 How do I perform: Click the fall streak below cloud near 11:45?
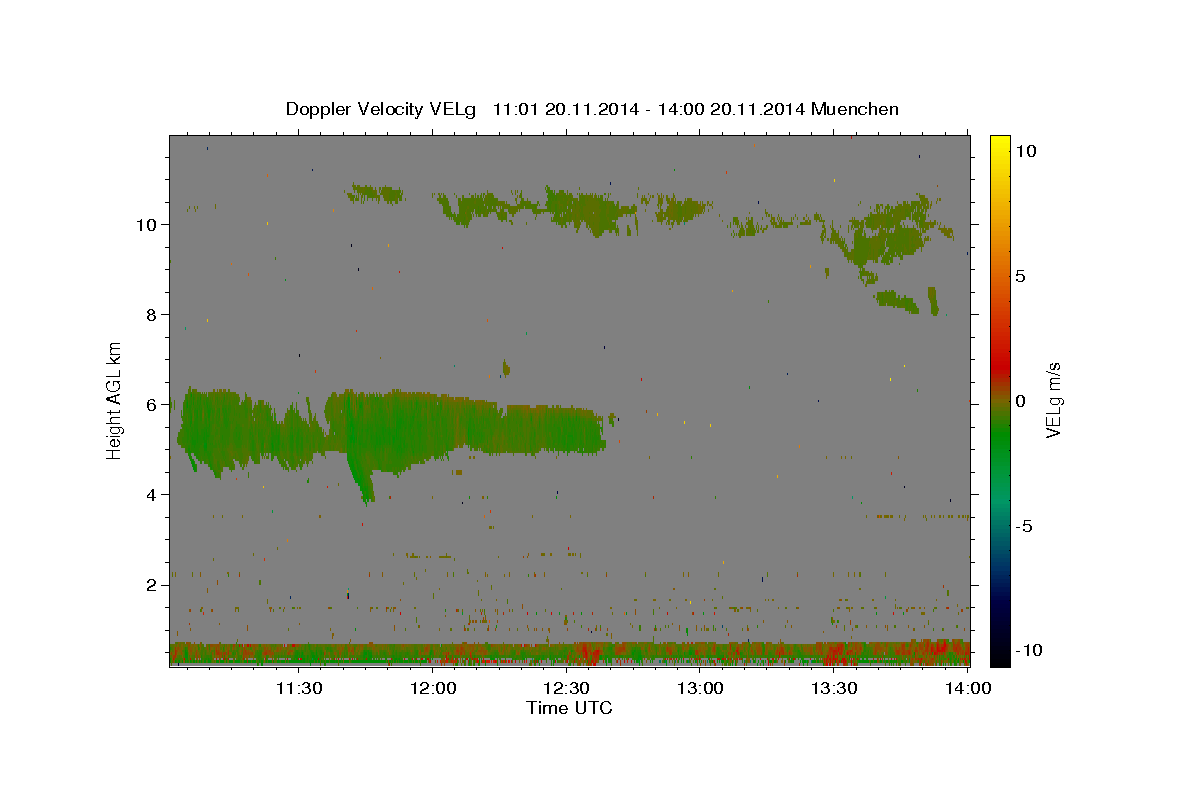coord(361,480)
